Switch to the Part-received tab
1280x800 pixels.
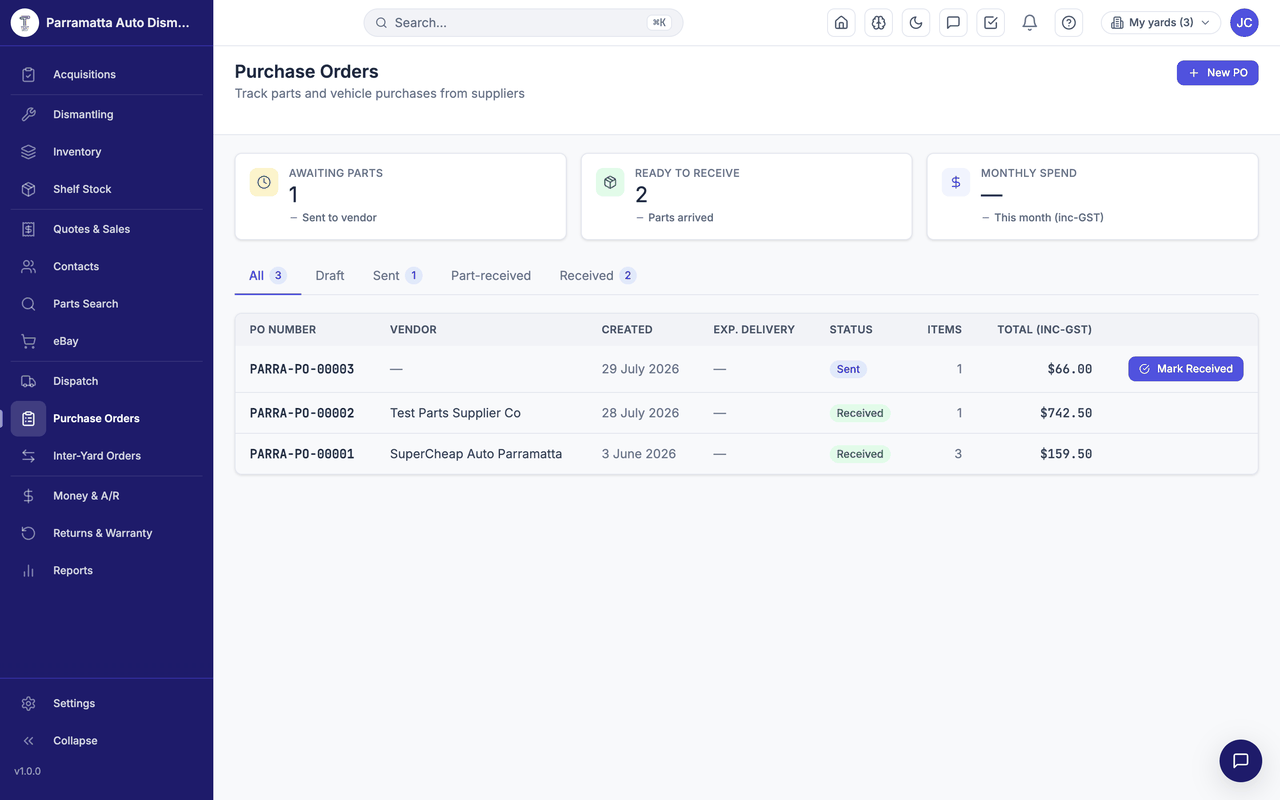point(491,276)
